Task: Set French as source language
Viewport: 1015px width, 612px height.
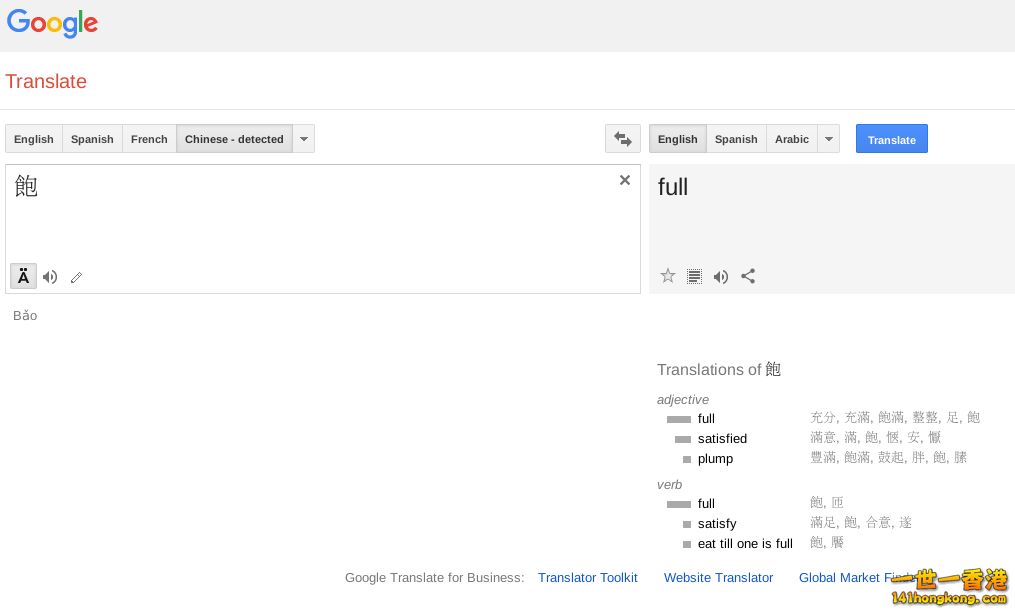Action: pos(149,139)
